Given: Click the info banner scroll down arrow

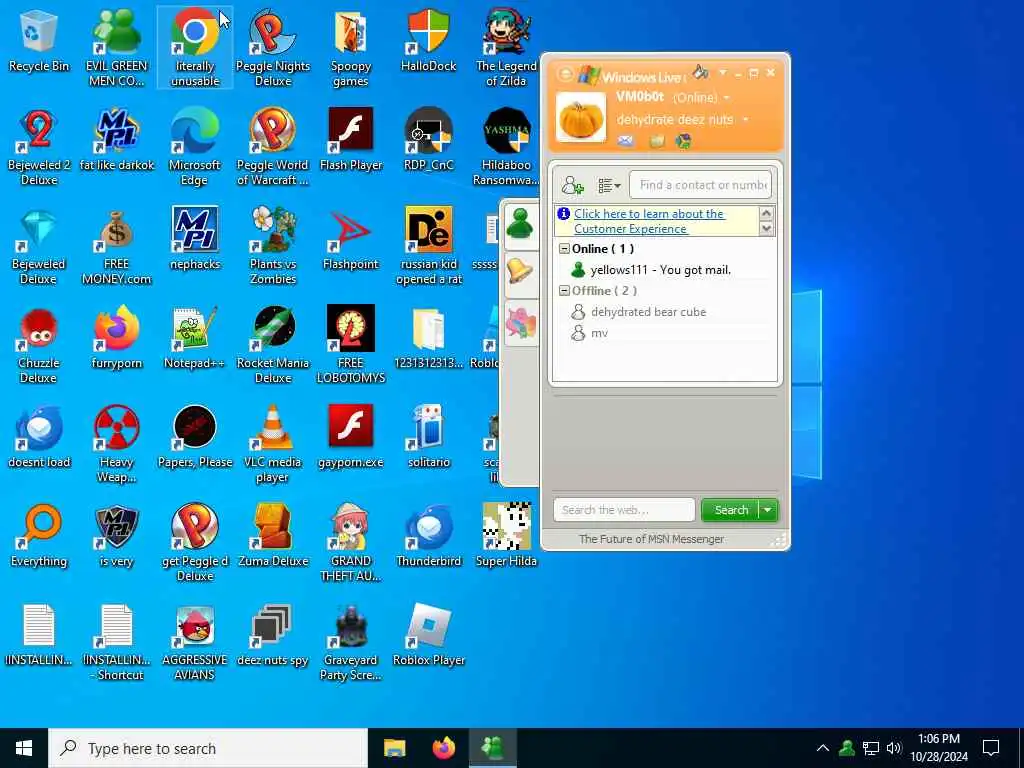Looking at the screenshot, I should click(x=767, y=229).
